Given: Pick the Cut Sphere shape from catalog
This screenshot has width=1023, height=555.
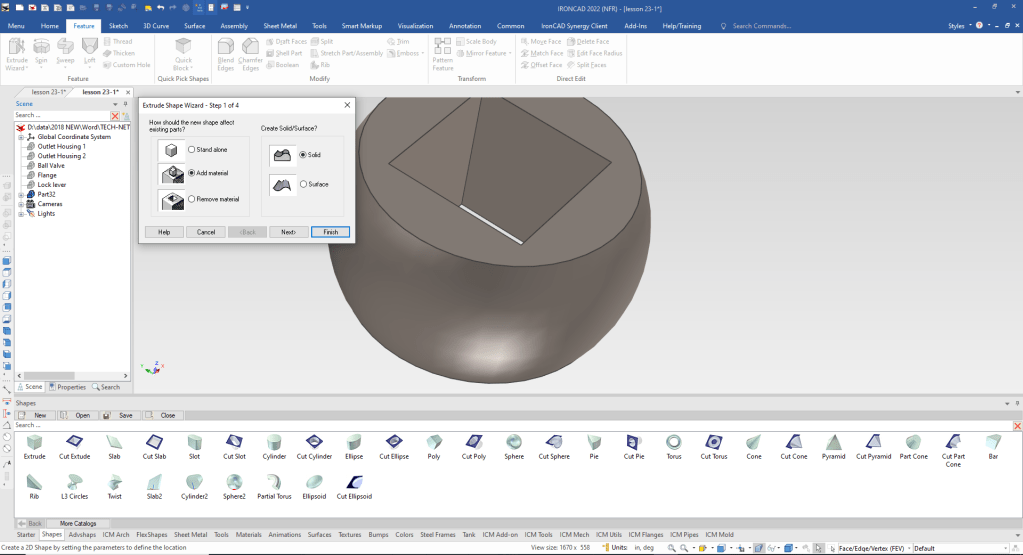Looking at the screenshot, I should pos(554,443).
